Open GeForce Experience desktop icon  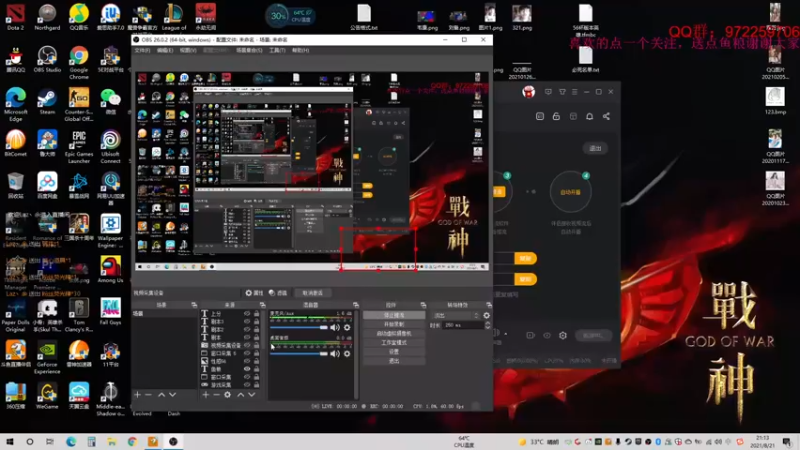(47, 357)
